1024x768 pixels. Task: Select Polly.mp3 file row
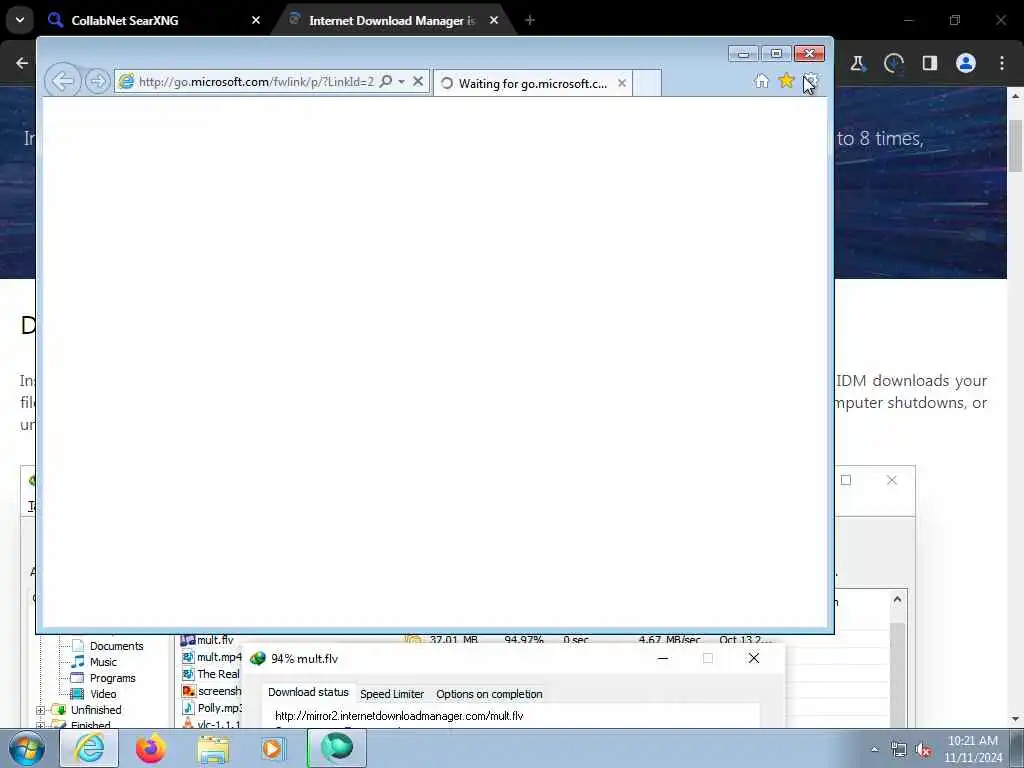212,708
